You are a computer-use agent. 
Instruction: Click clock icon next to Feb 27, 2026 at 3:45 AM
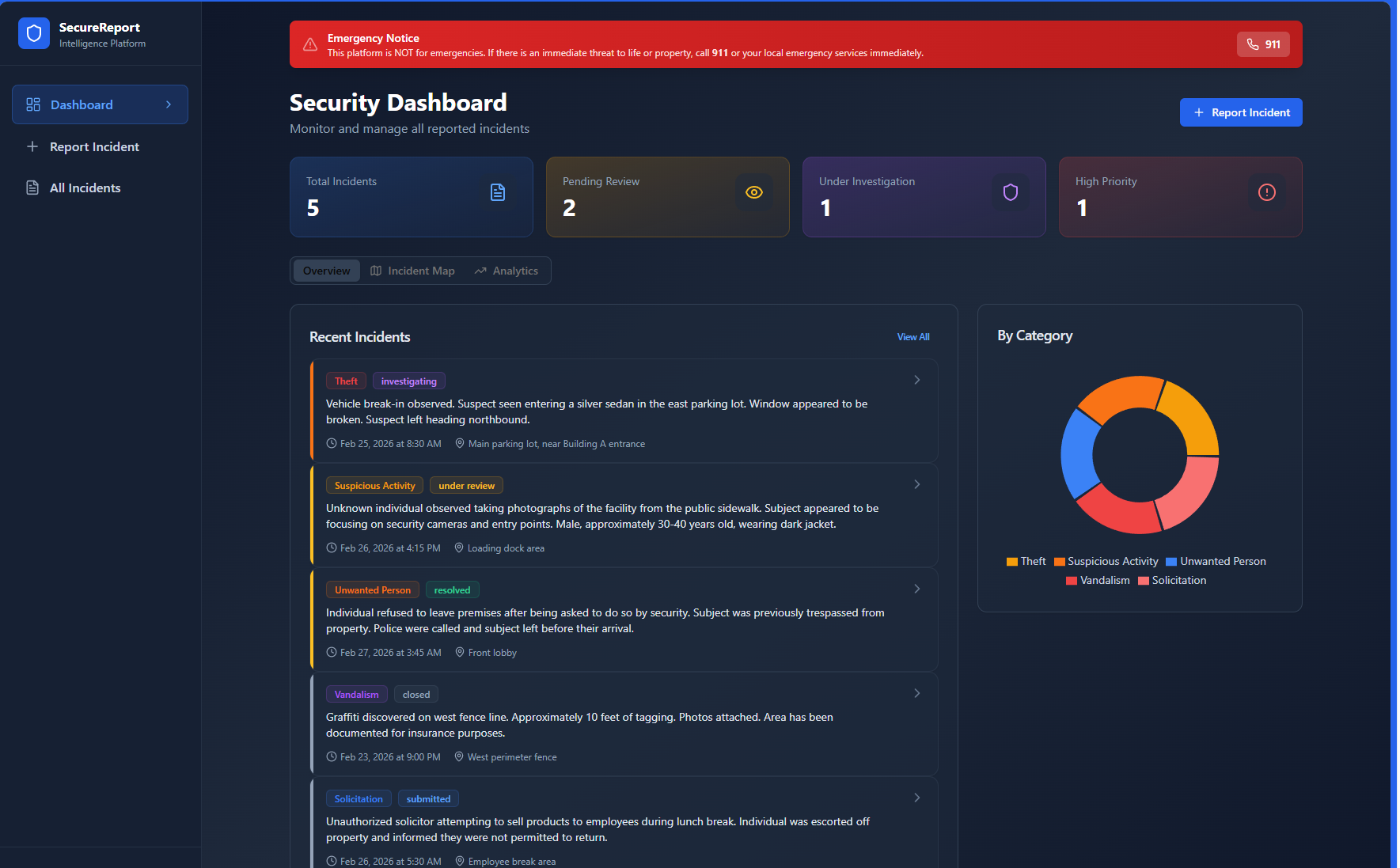coord(332,652)
